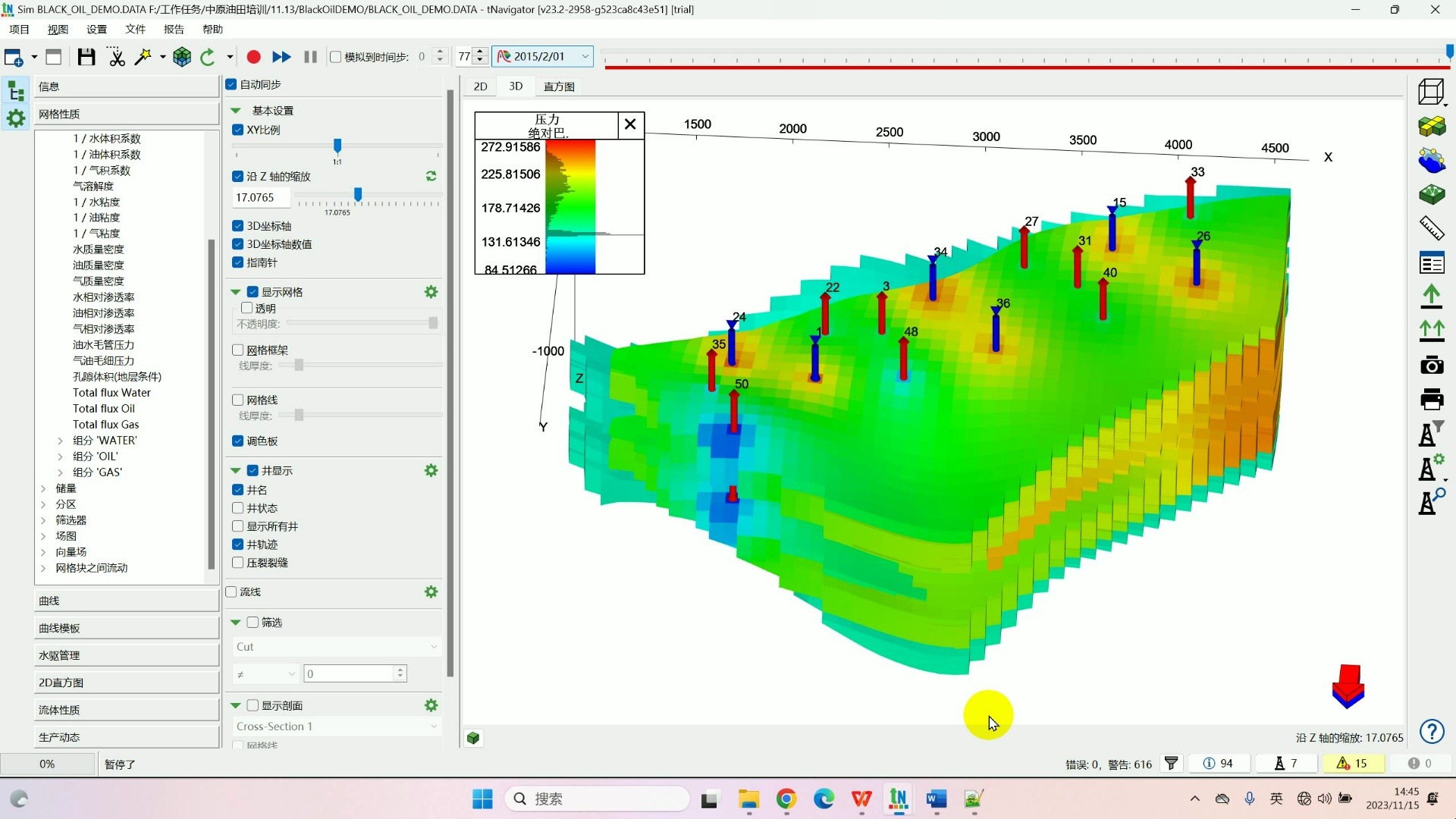Image resolution: width=1456 pixels, height=819 pixels.
Task: Click the save disk icon in toolbar
Action: pyautogui.click(x=86, y=57)
